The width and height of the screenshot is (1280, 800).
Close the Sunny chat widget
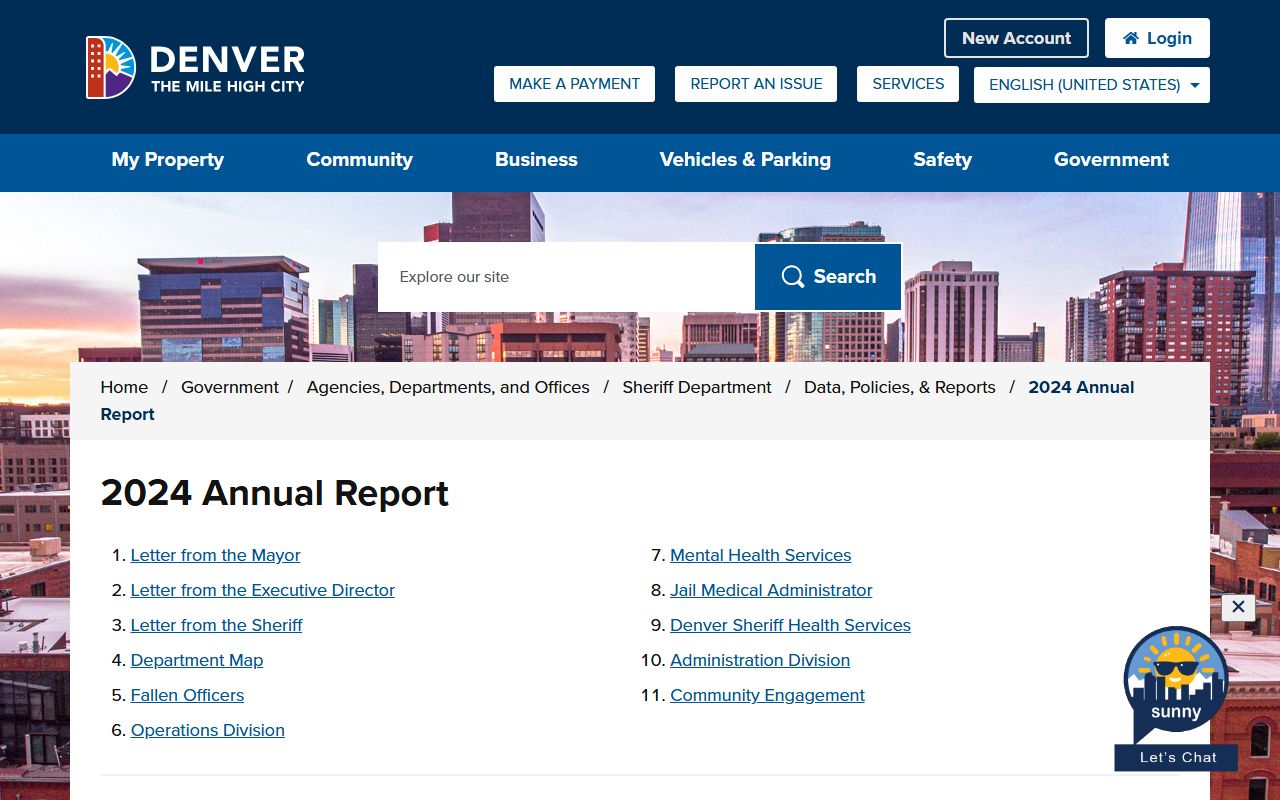1238,607
